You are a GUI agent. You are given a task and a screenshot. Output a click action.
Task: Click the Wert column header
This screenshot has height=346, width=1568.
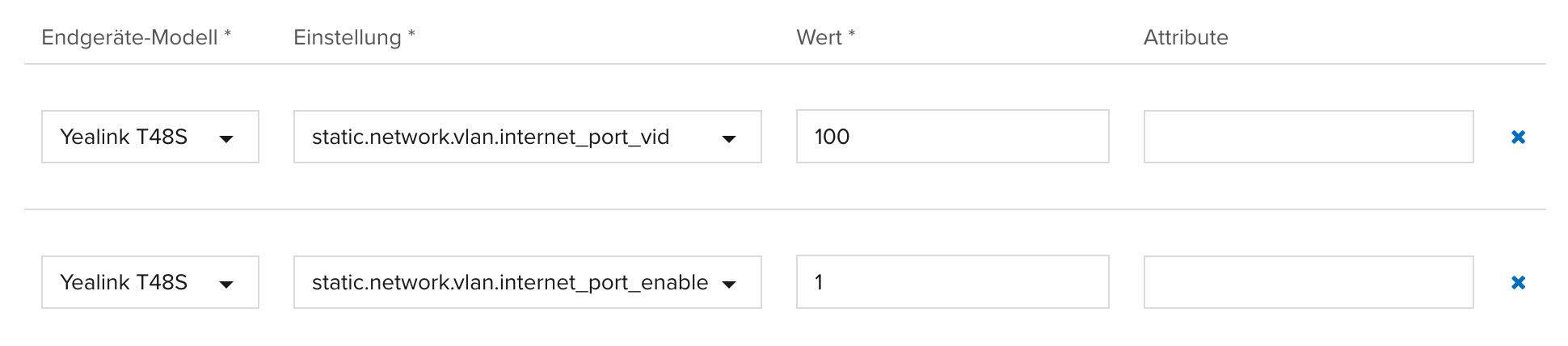[x=819, y=37]
